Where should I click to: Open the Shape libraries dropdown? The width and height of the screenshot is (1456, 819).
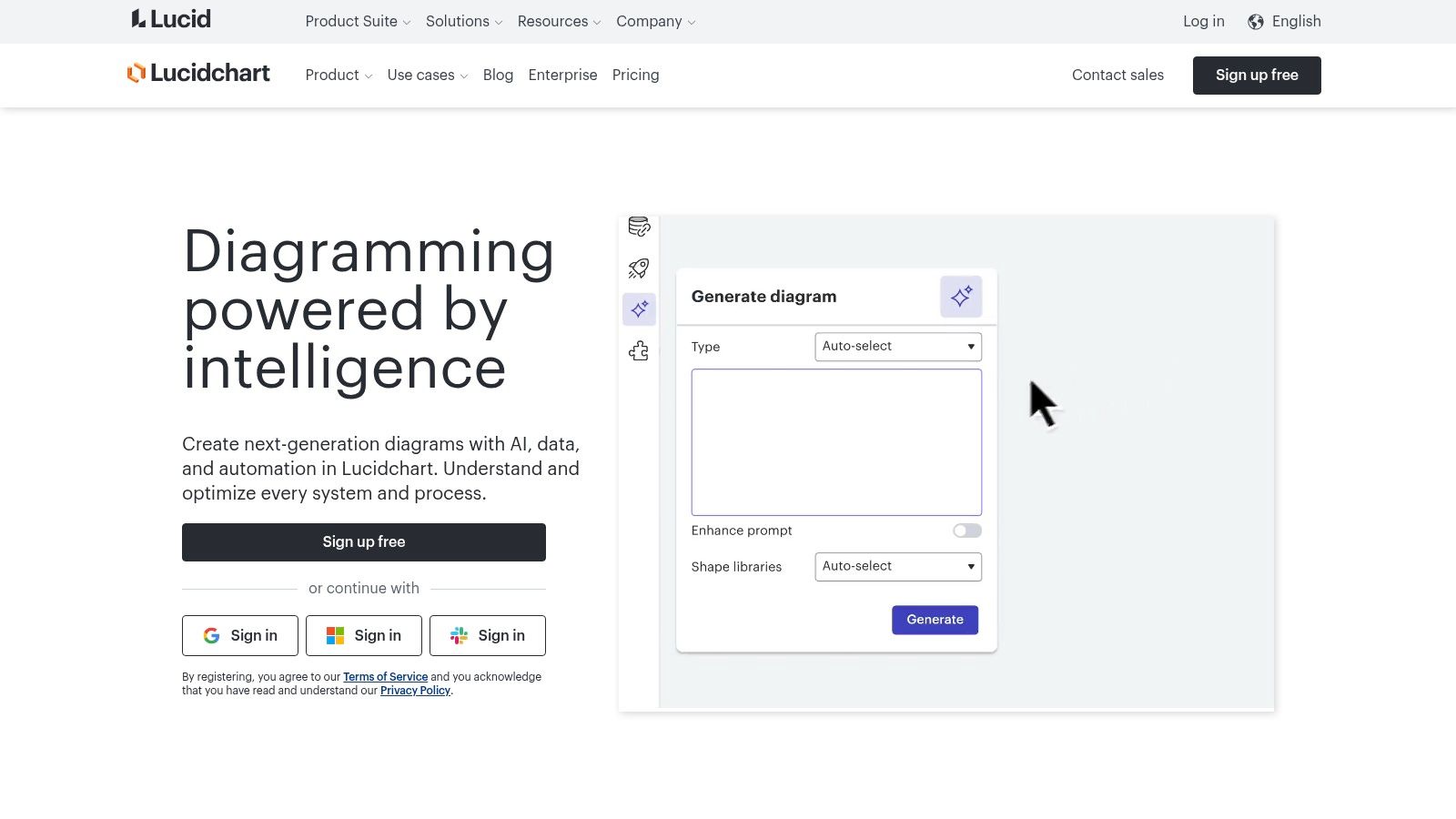[x=898, y=567]
